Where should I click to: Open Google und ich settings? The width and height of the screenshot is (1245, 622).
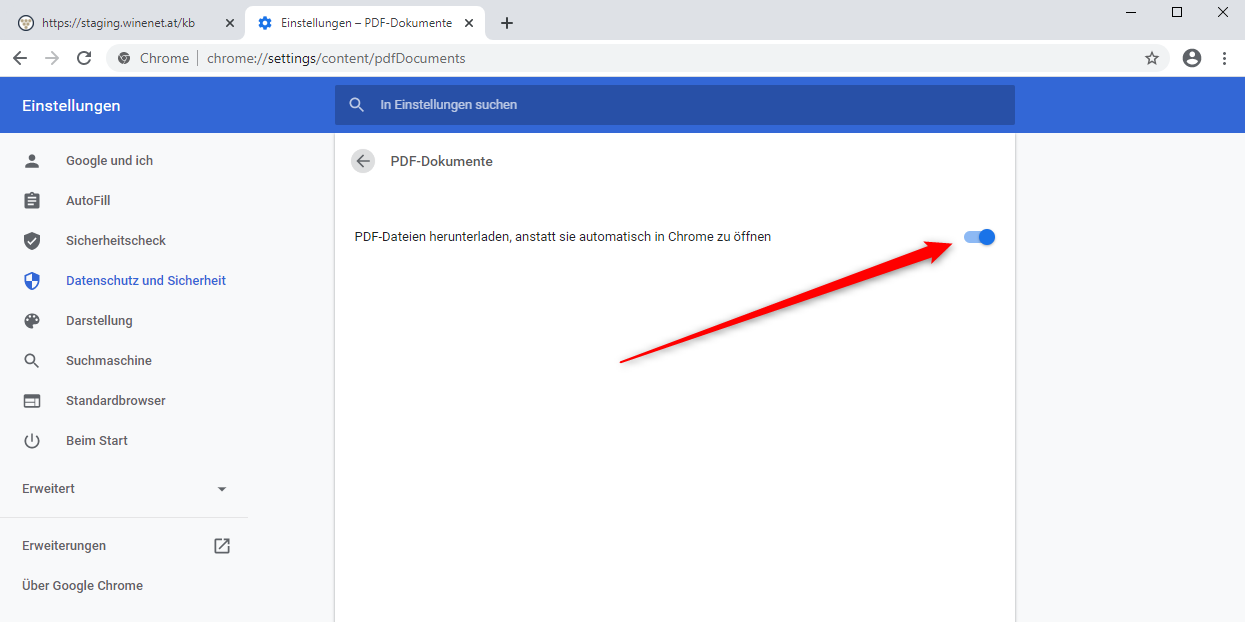pos(109,161)
